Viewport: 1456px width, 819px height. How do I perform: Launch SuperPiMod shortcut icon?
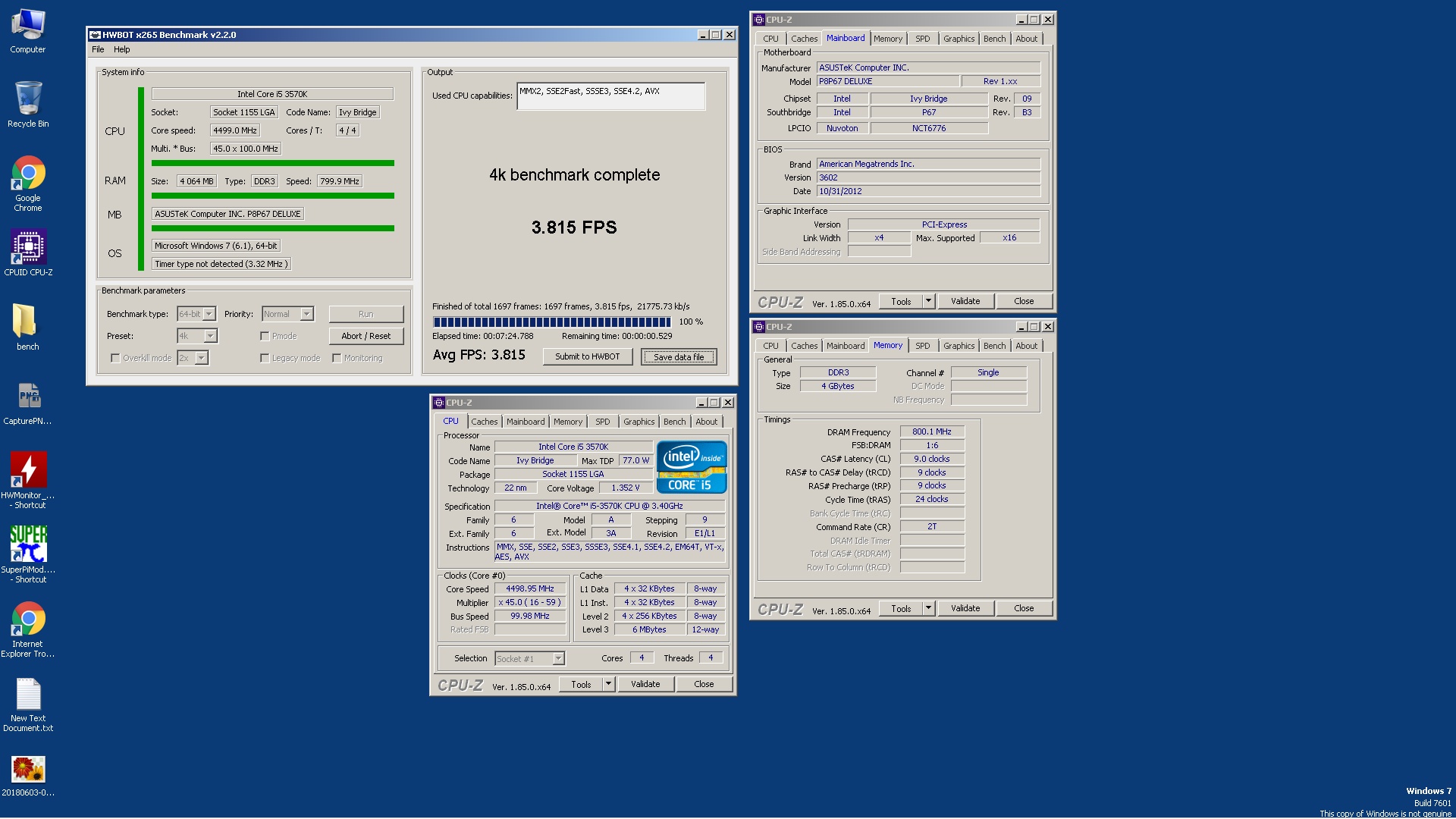point(28,554)
